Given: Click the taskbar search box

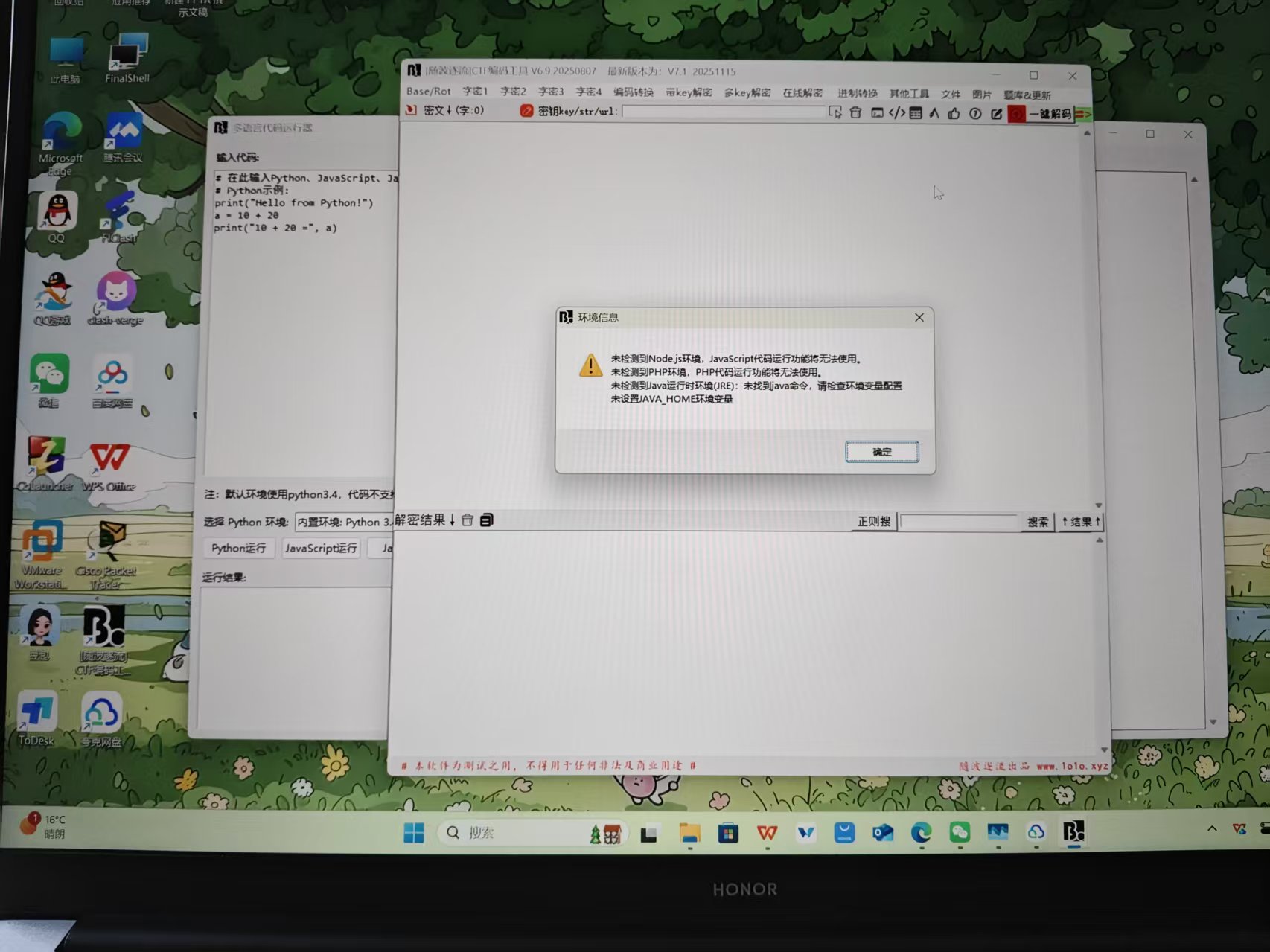Looking at the screenshot, I should click(x=533, y=832).
